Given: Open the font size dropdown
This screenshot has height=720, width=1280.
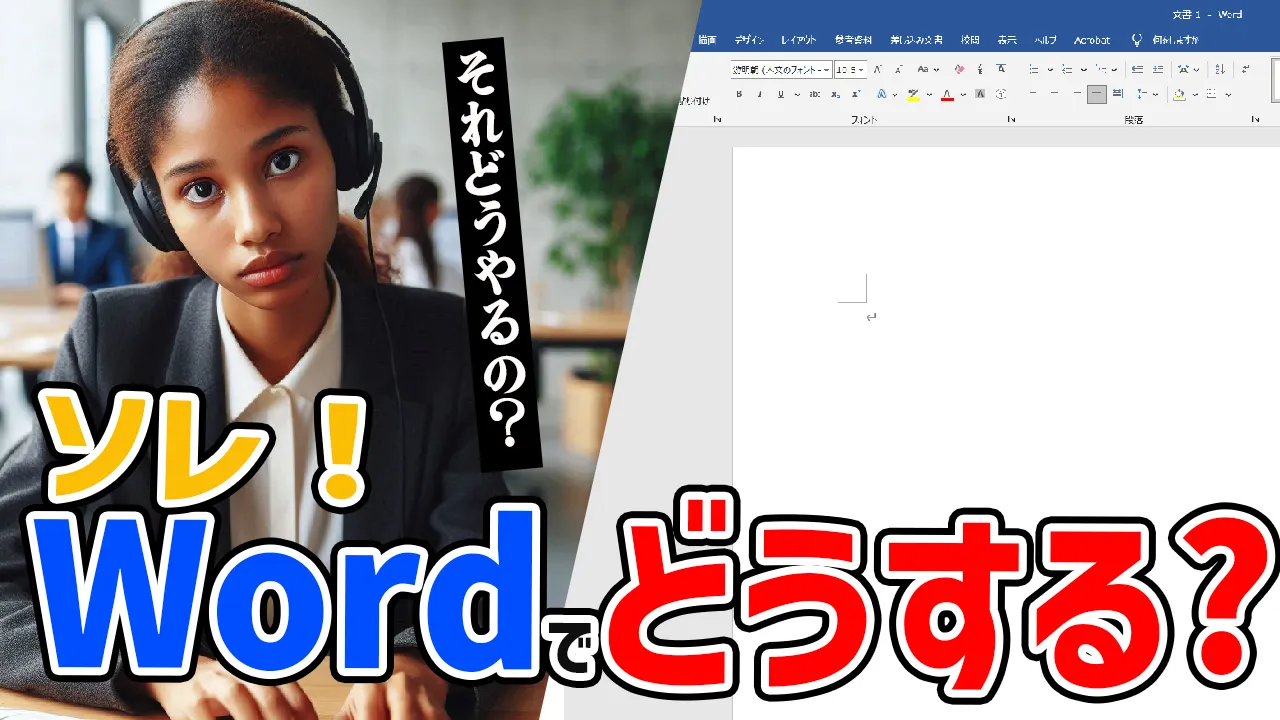Looking at the screenshot, I should [x=862, y=70].
